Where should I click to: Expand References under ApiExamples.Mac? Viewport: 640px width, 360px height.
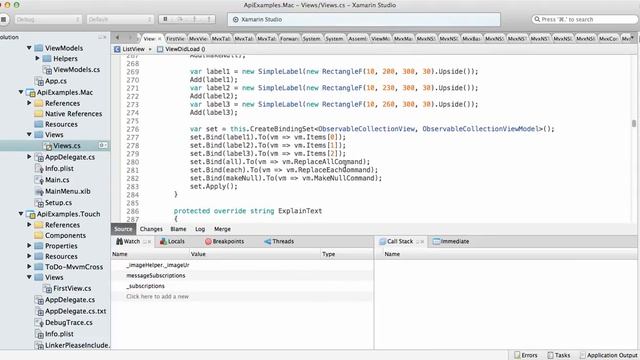tap(29, 103)
